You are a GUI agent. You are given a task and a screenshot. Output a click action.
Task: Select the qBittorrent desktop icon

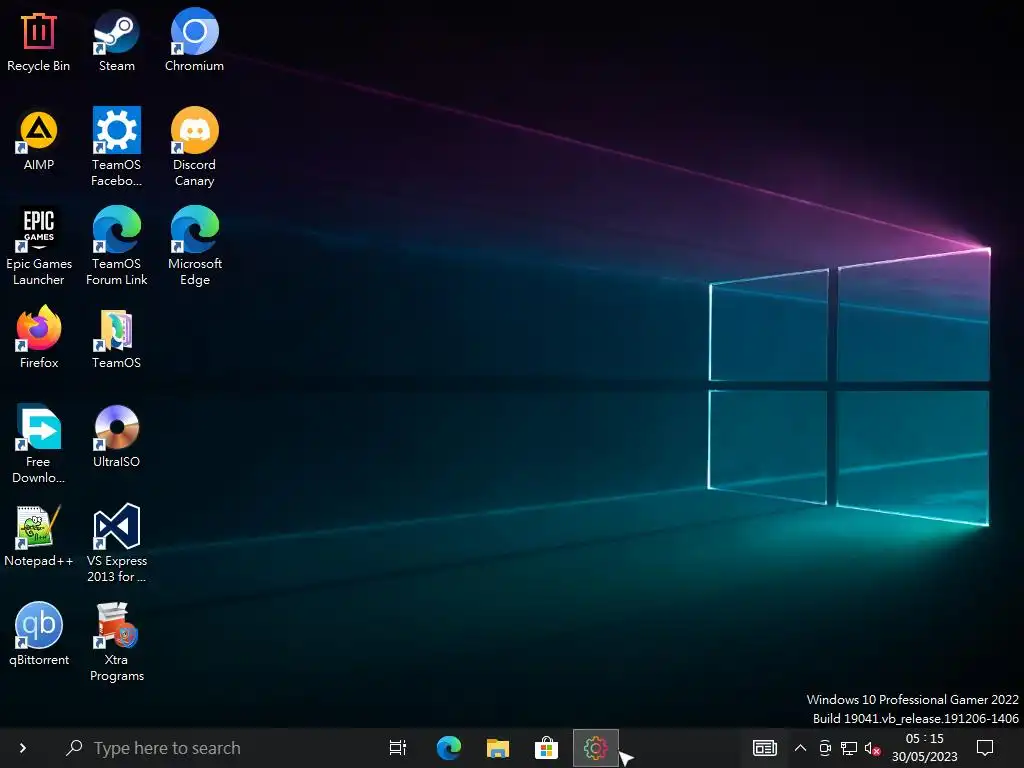39,634
